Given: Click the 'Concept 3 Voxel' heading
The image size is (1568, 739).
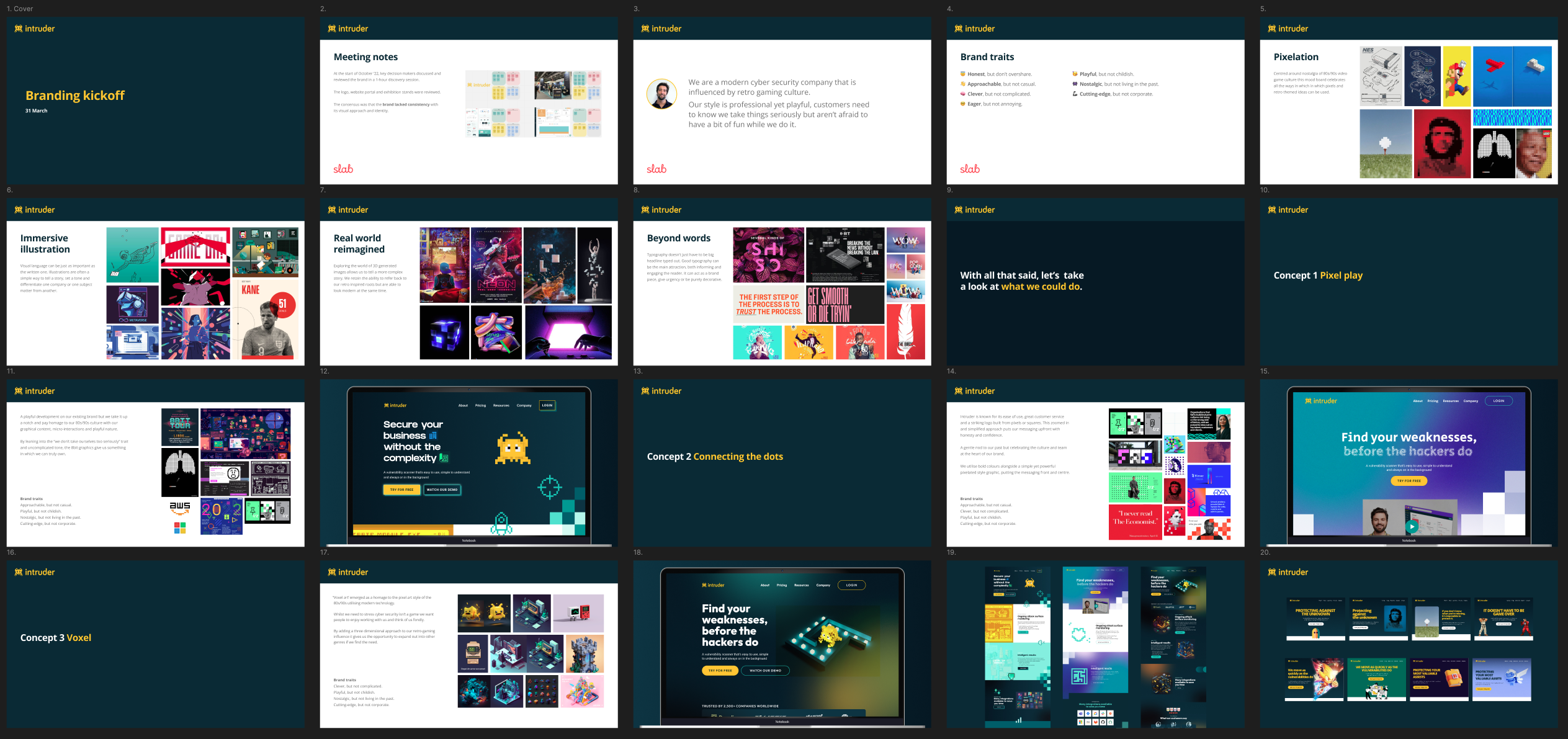Looking at the screenshot, I should pyautogui.click(x=56, y=638).
